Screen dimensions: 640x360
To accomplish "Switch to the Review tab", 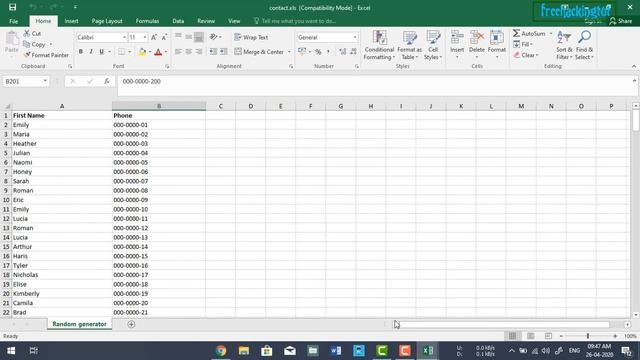I will coord(206,21).
